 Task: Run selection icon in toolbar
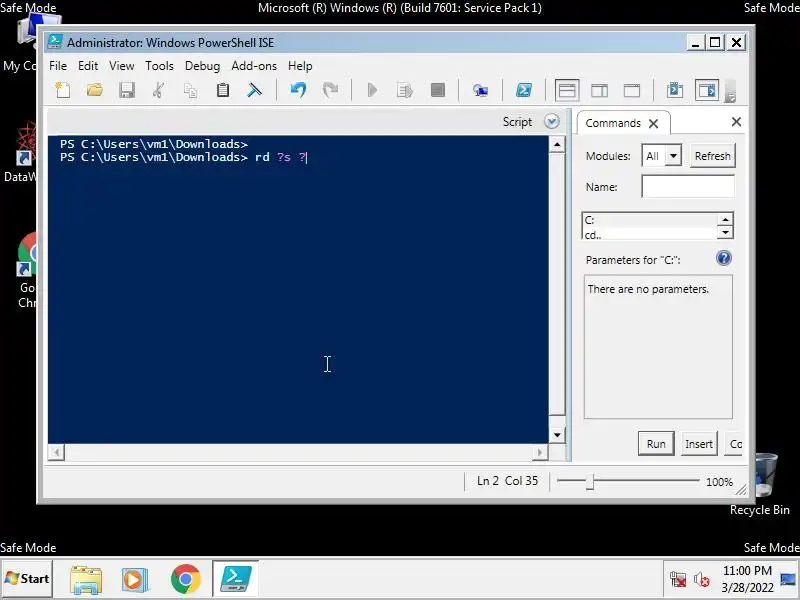pyautogui.click(x=405, y=90)
